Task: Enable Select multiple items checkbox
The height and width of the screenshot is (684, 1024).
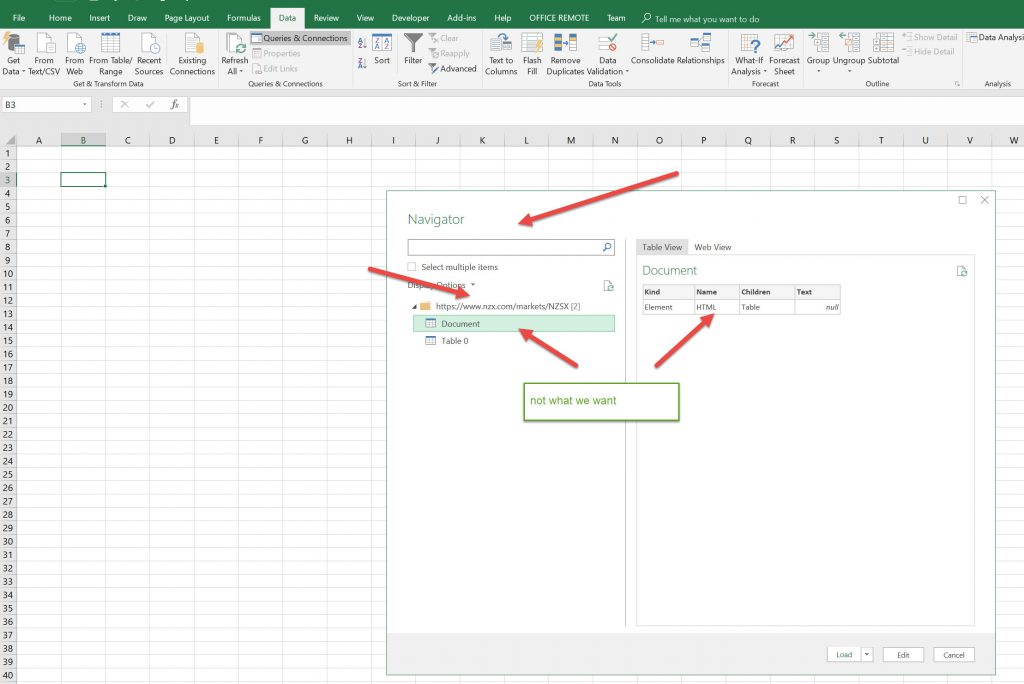Action: 412,267
